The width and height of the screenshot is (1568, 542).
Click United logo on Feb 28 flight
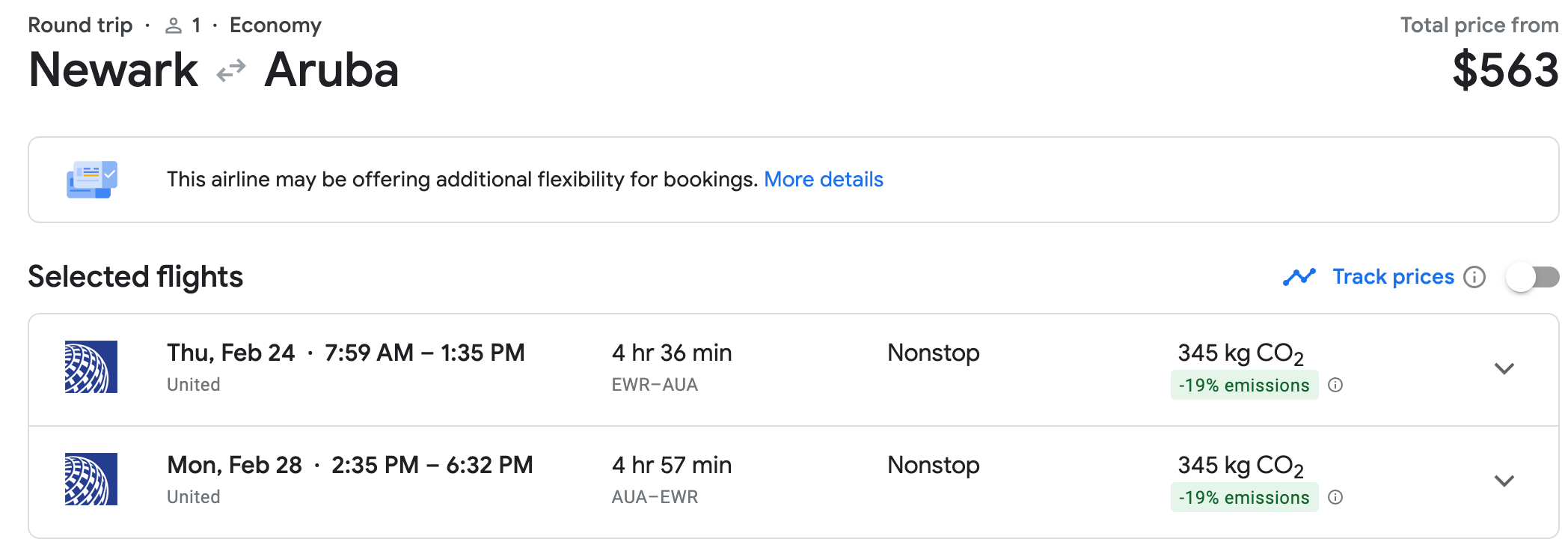91,479
